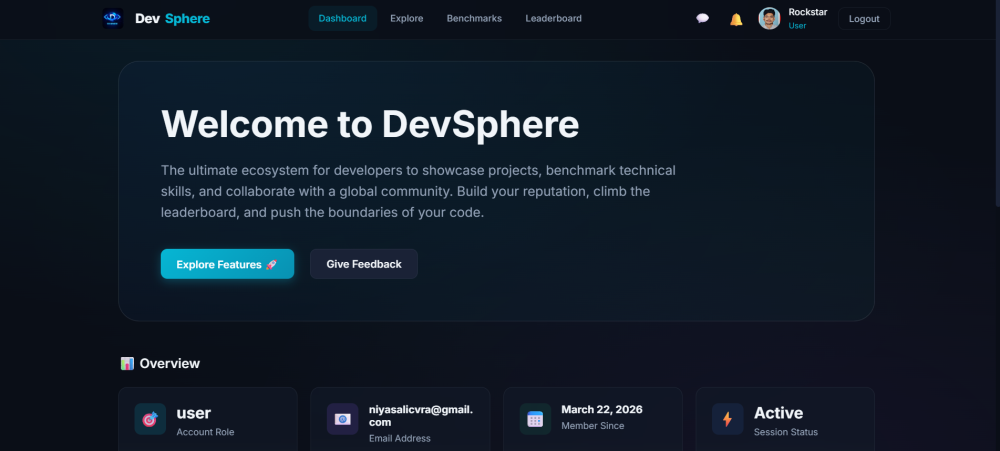Click the Give Feedback button
This screenshot has width=1000, height=451.
[x=364, y=264]
